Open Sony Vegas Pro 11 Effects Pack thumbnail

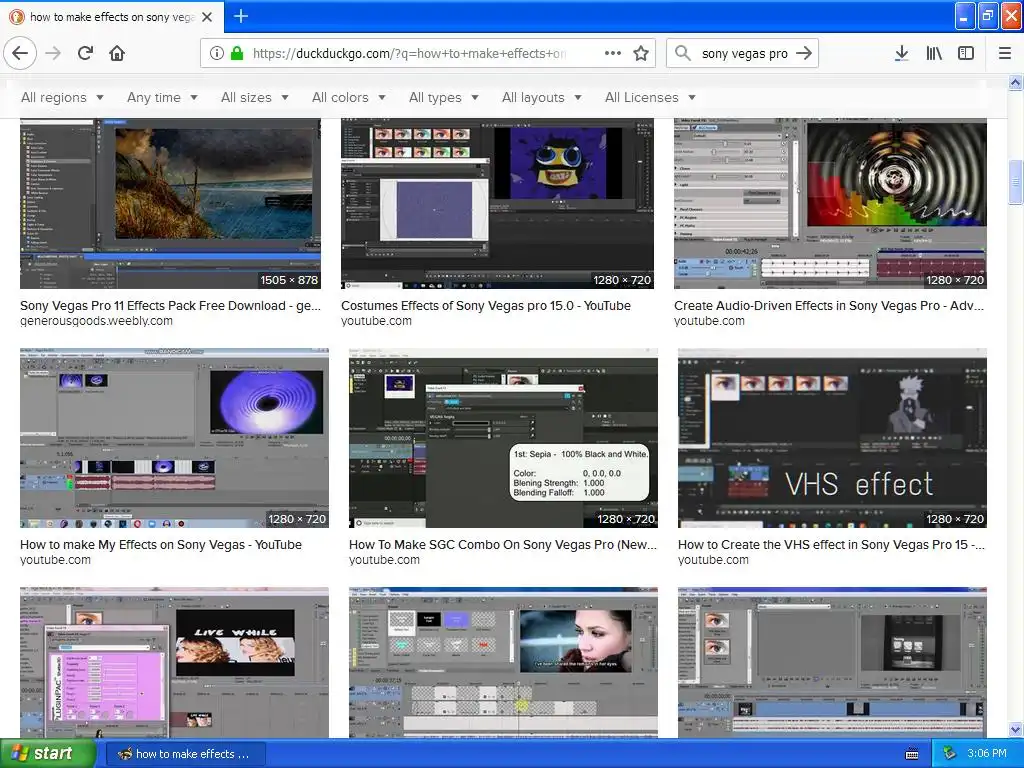pos(170,203)
